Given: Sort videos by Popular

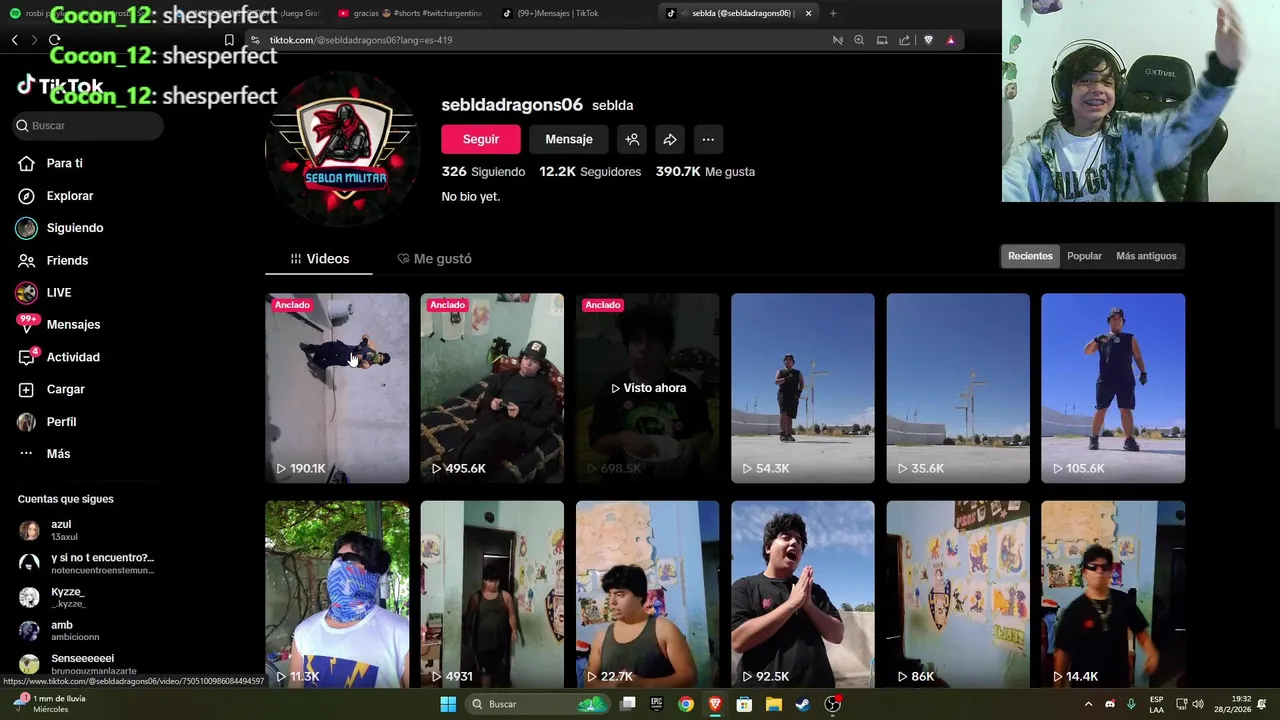Looking at the screenshot, I should (1084, 256).
